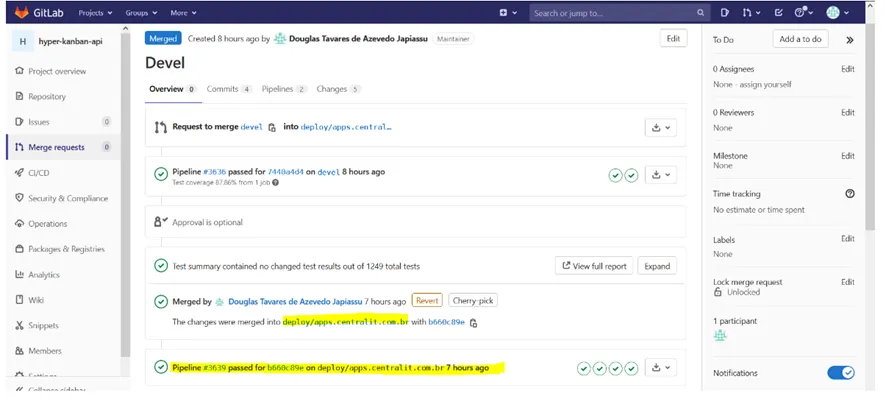
Task: Click the Edit merge request button
Action: pos(673,38)
